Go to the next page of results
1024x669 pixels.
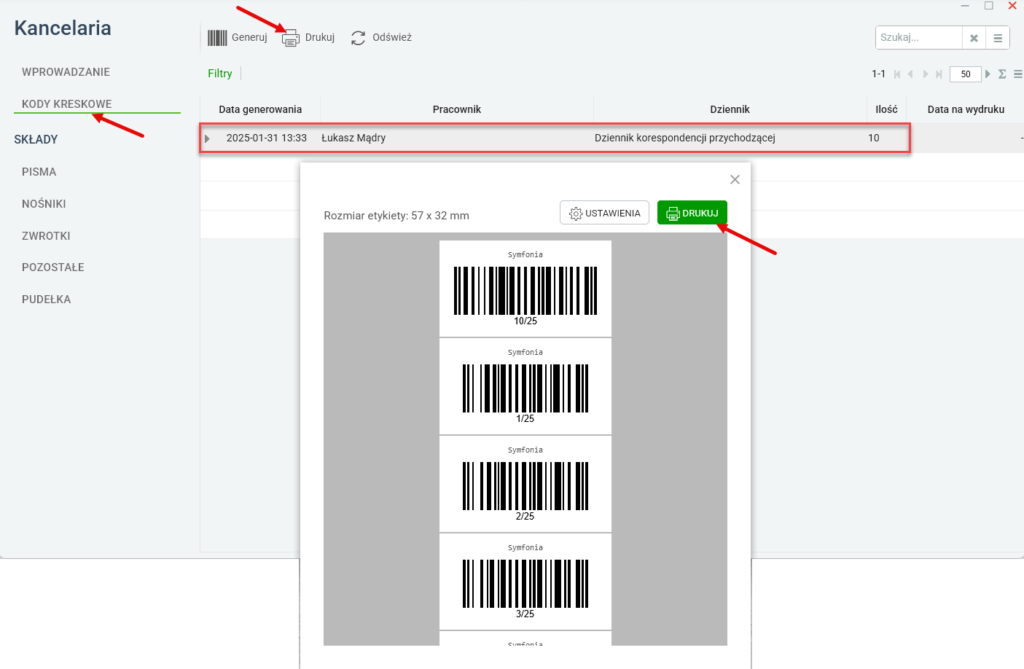925,74
